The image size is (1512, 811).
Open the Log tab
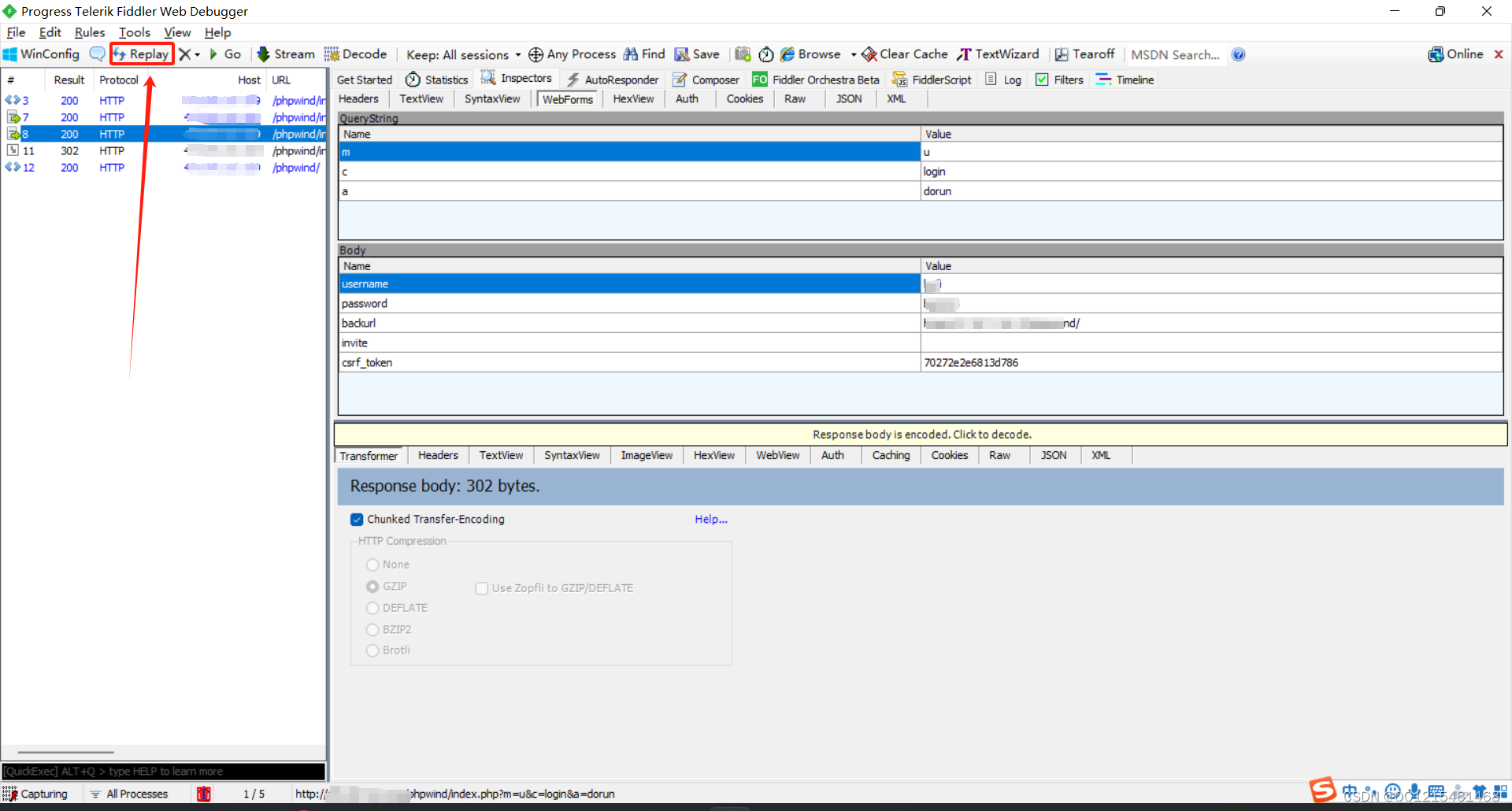coord(1003,80)
